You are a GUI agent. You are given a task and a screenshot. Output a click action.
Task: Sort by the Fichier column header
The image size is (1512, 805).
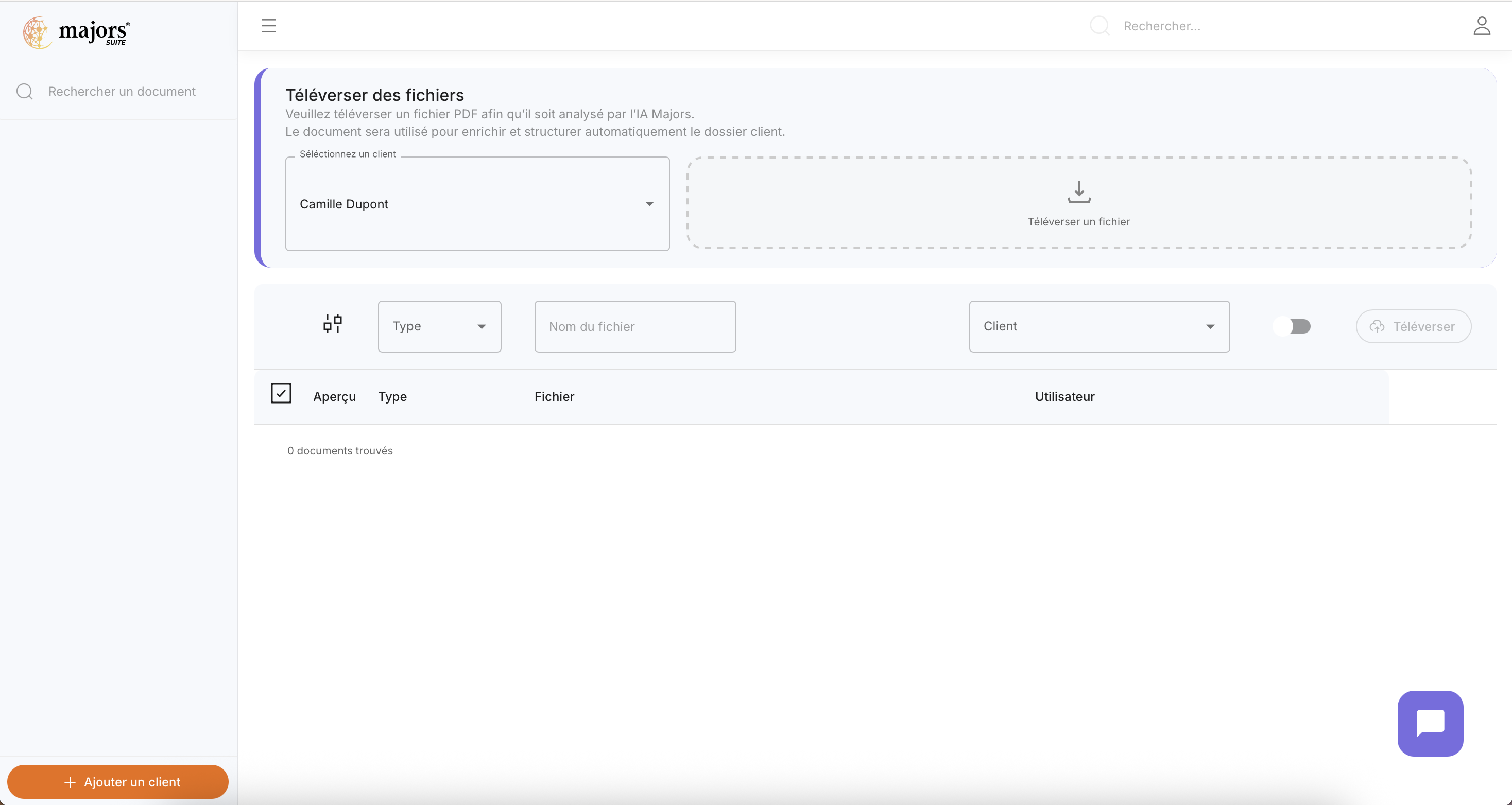click(554, 397)
